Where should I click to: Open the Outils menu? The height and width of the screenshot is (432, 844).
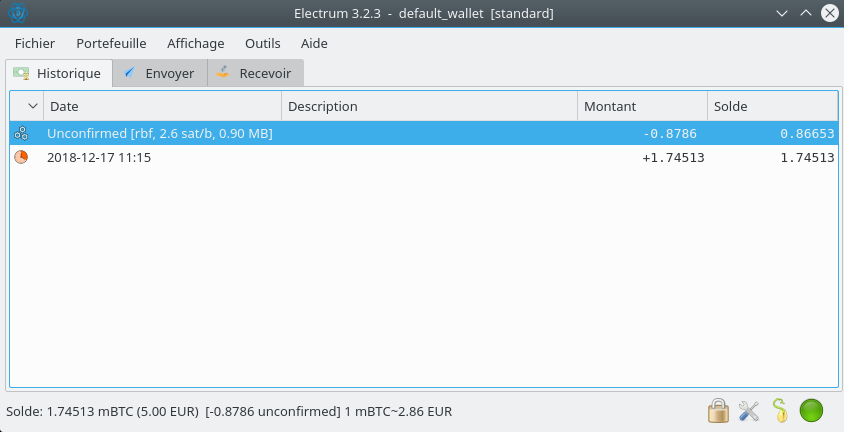coord(262,44)
